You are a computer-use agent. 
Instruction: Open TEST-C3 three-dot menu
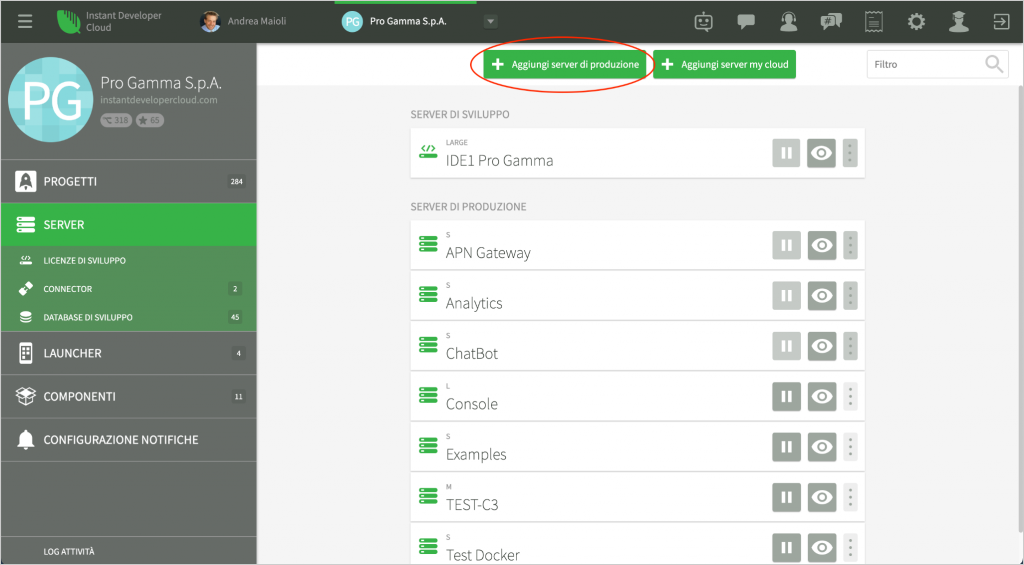(x=850, y=497)
